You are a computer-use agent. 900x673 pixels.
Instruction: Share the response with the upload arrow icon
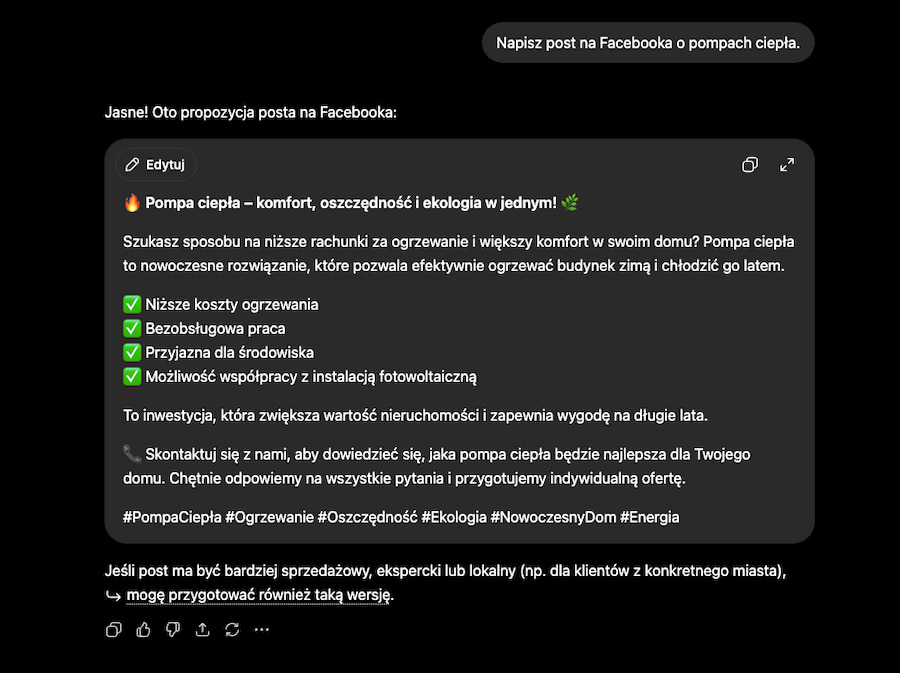pos(203,629)
